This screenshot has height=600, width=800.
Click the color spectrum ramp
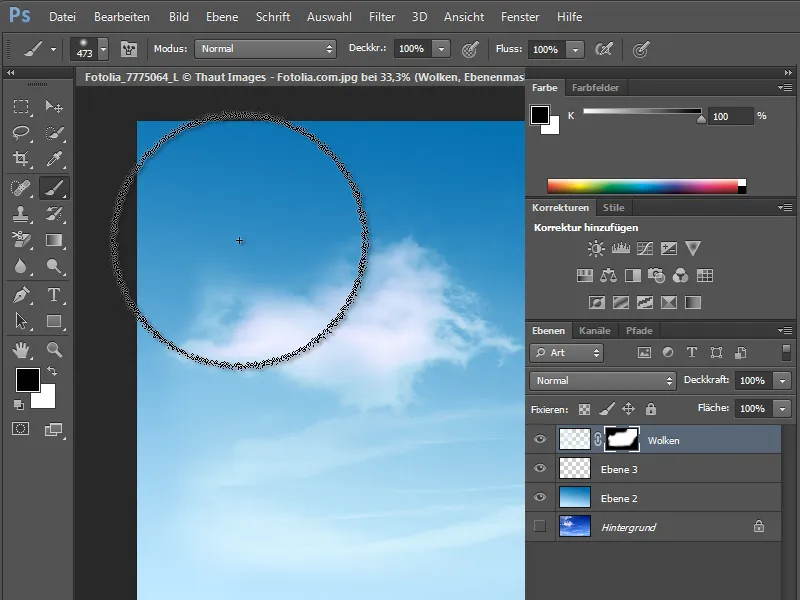(x=645, y=186)
